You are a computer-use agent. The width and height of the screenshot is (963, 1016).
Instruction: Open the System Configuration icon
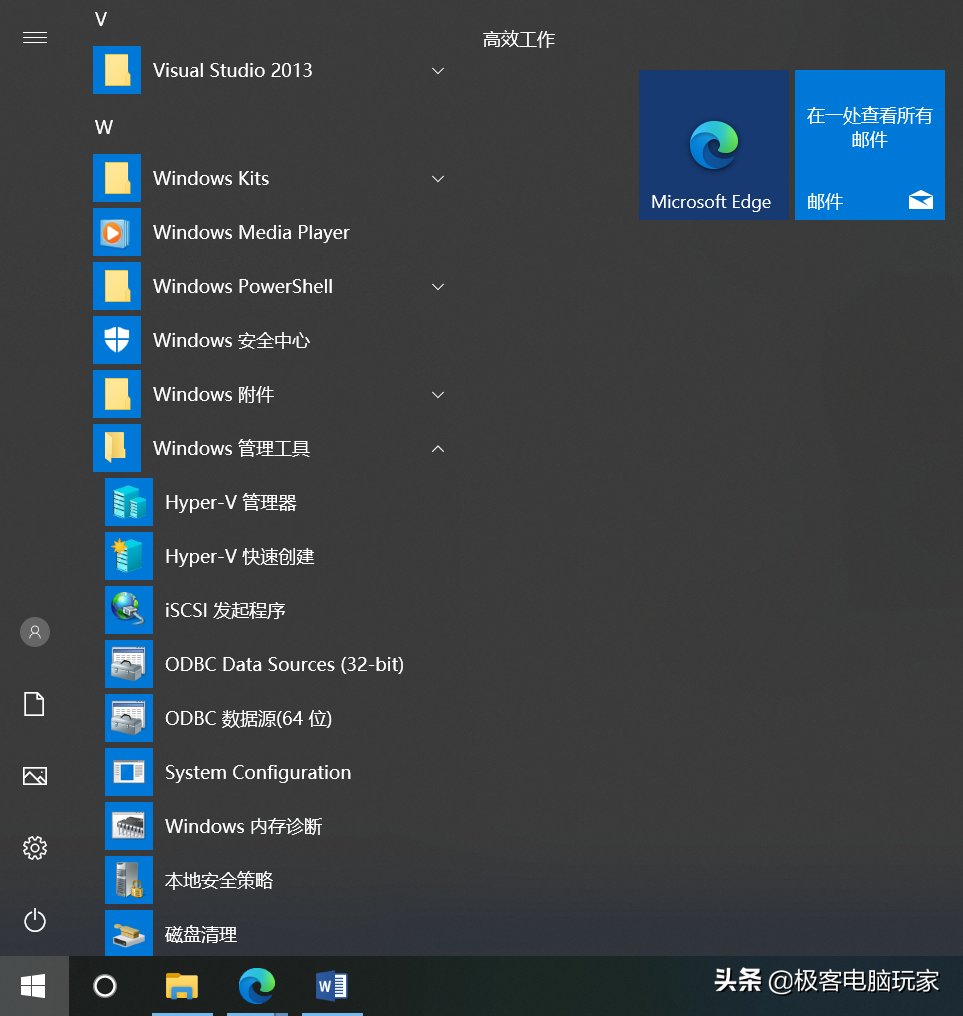point(129,772)
